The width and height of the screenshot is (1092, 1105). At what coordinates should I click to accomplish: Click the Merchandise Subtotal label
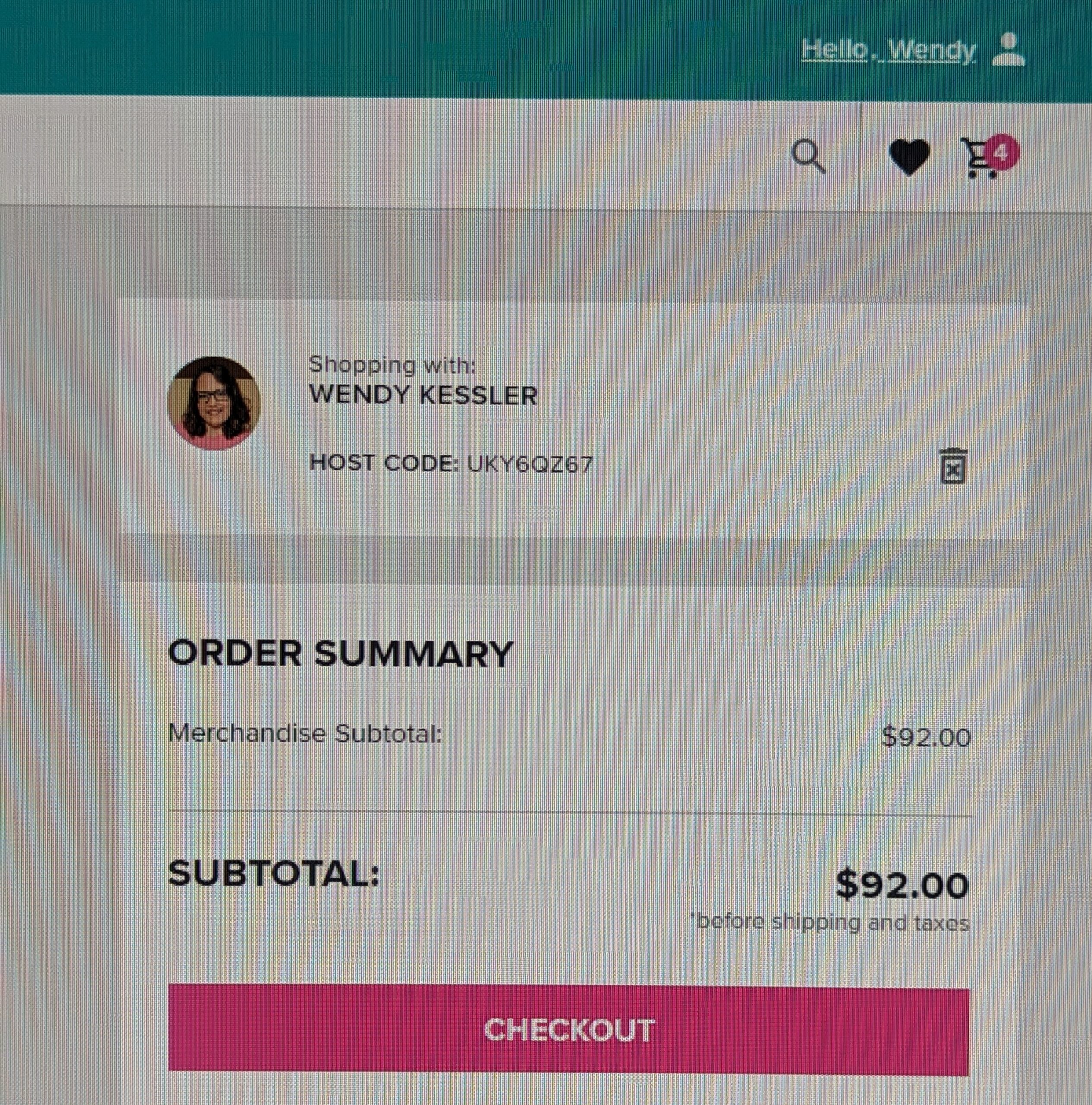[305, 734]
